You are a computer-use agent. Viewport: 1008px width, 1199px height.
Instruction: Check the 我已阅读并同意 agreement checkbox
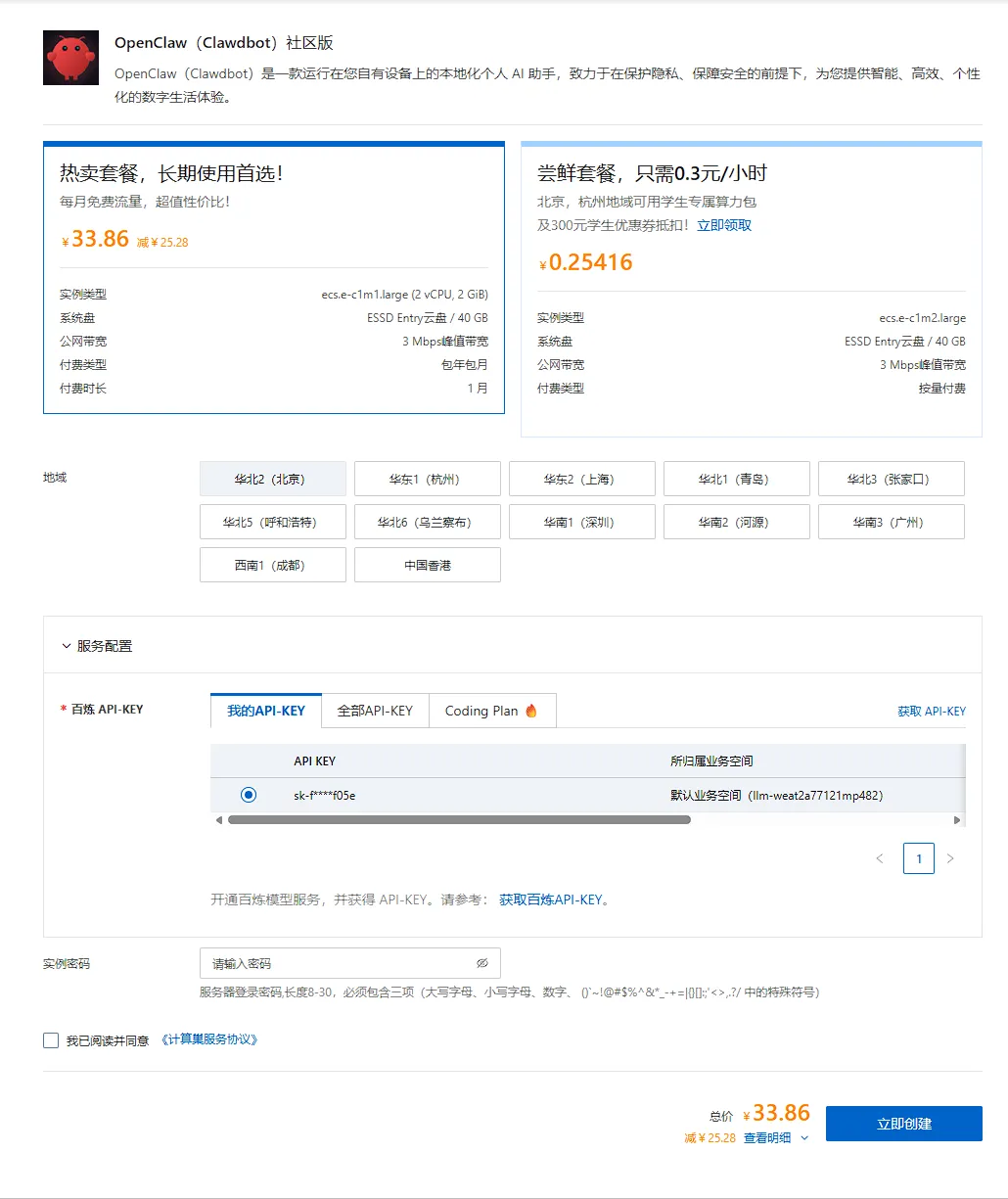click(x=51, y=1040)
